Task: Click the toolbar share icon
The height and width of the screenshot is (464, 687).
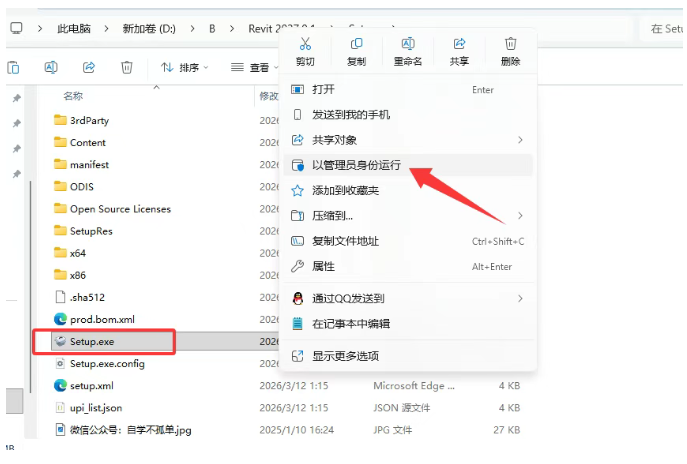Action: coord(89,67)
